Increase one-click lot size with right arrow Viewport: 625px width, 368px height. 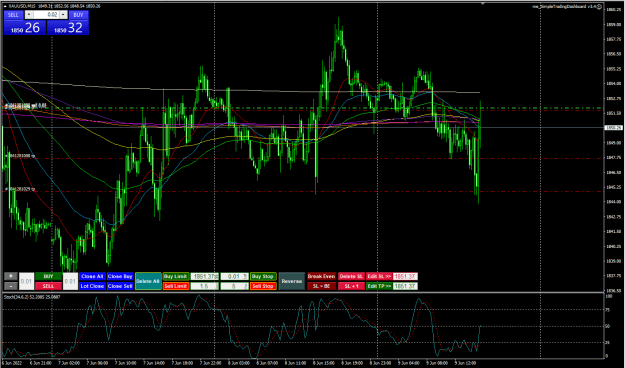[63, 15]
